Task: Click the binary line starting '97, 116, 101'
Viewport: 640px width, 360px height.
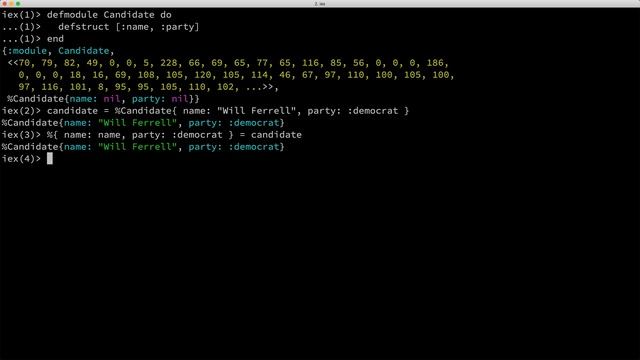Action: pyautogui.click(x=149, y=87)
